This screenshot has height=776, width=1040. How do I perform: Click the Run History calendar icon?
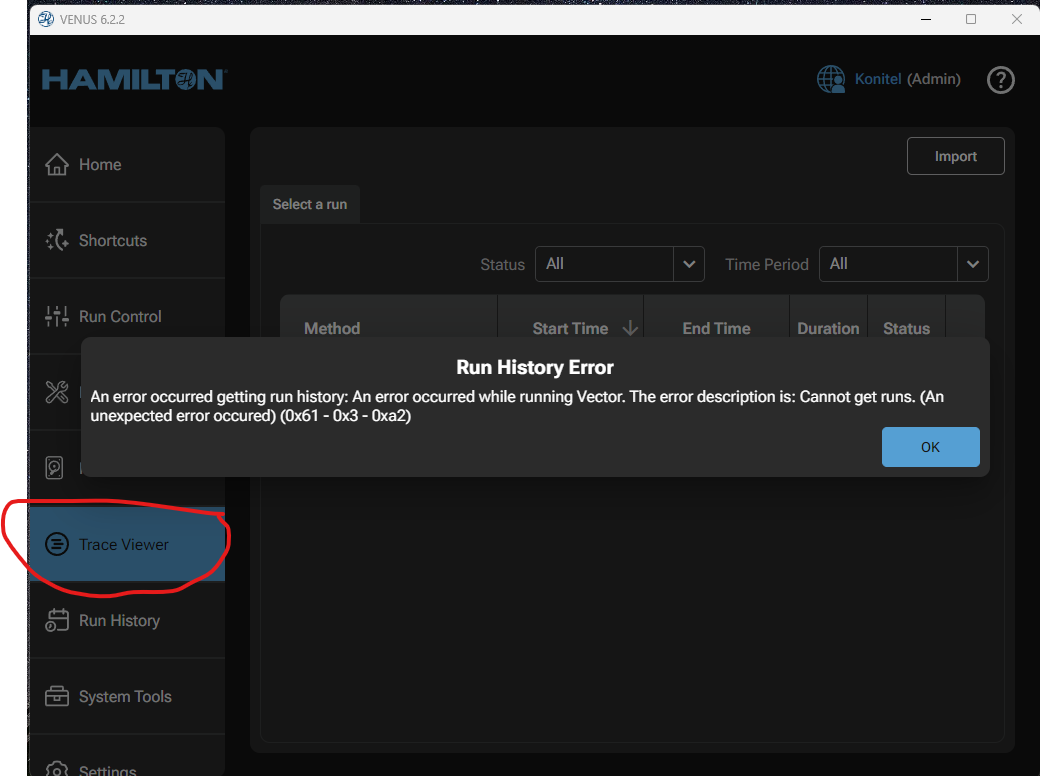57,620
